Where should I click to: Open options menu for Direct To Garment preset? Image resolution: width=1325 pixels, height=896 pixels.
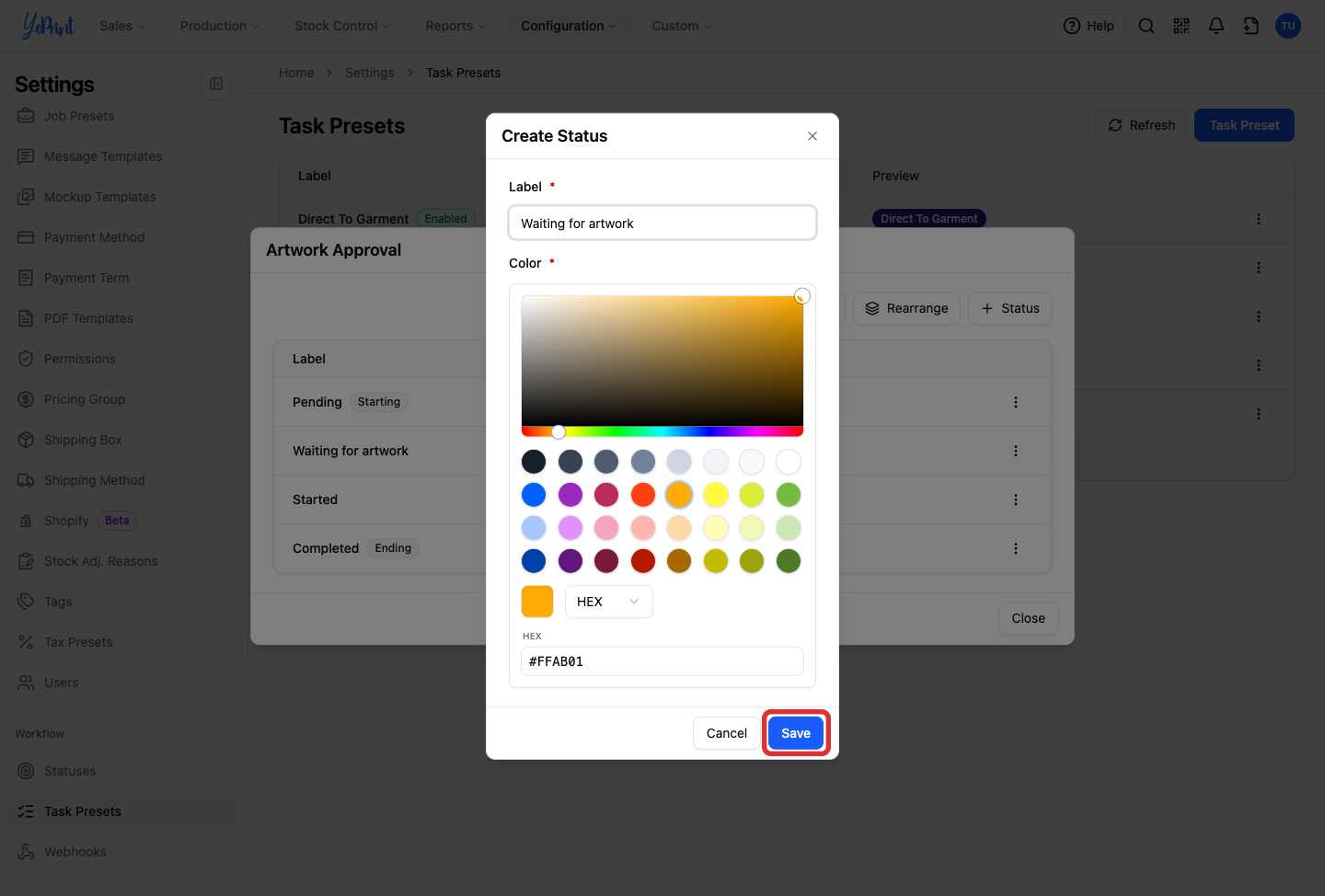[x=1259, y=219]
